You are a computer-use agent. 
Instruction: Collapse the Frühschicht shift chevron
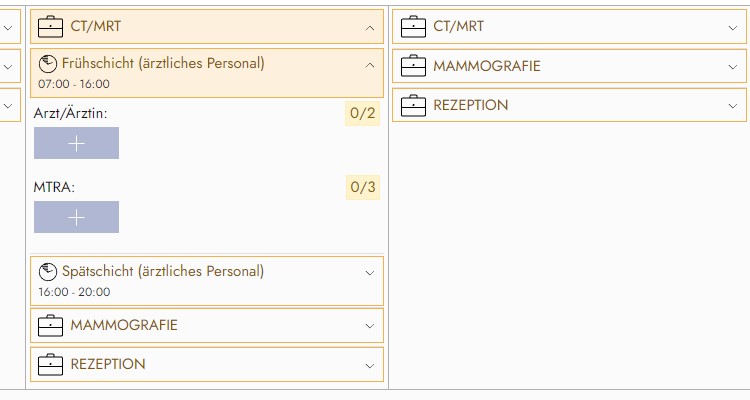pyautogui.click(x=370, y=64)
